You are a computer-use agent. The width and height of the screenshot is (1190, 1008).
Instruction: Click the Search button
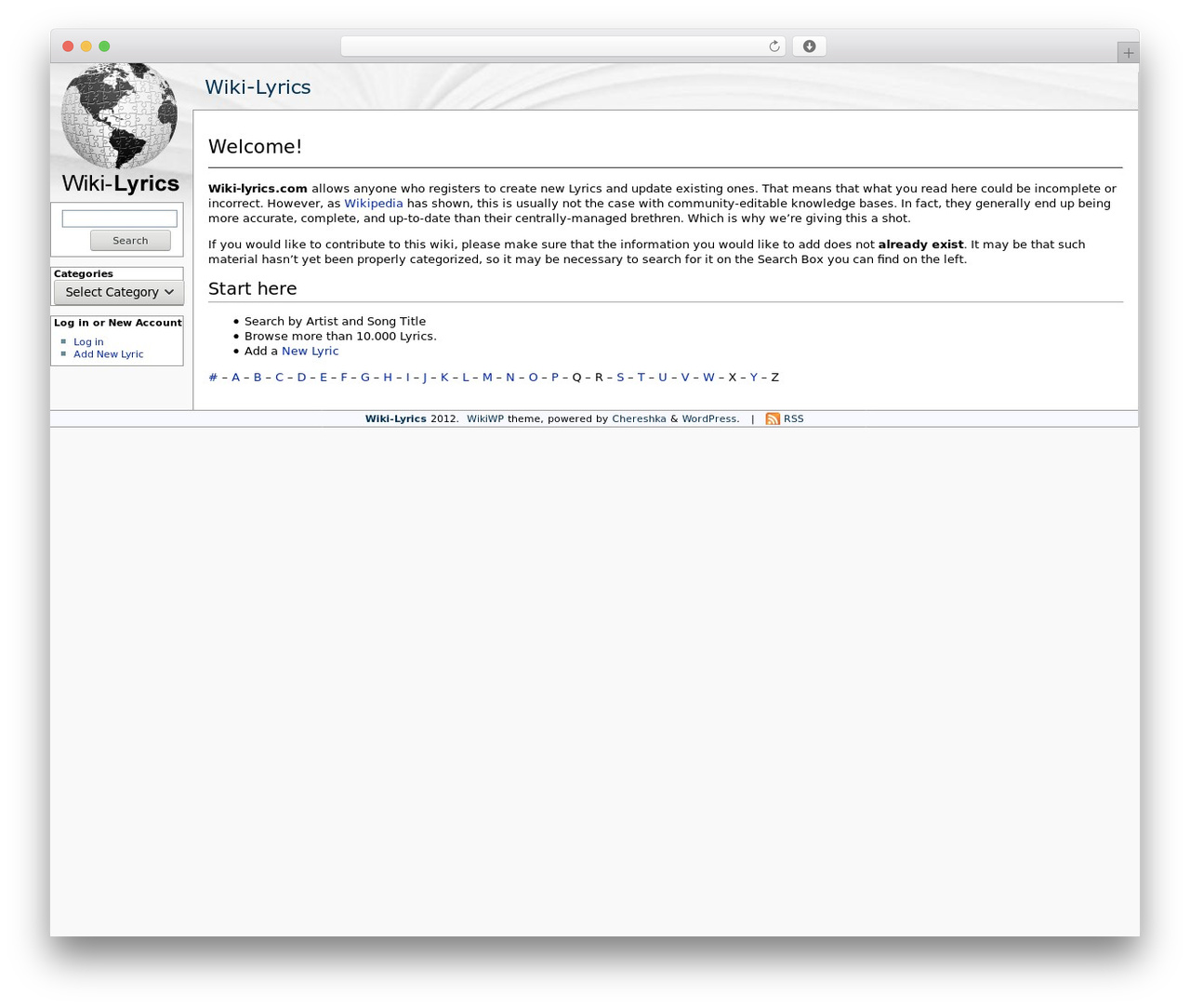[130, 241]
